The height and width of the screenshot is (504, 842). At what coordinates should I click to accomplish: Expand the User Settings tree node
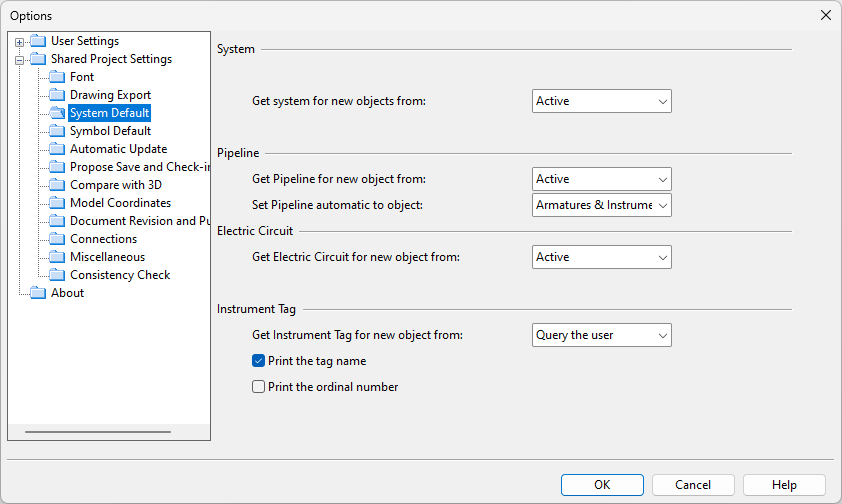19,42
